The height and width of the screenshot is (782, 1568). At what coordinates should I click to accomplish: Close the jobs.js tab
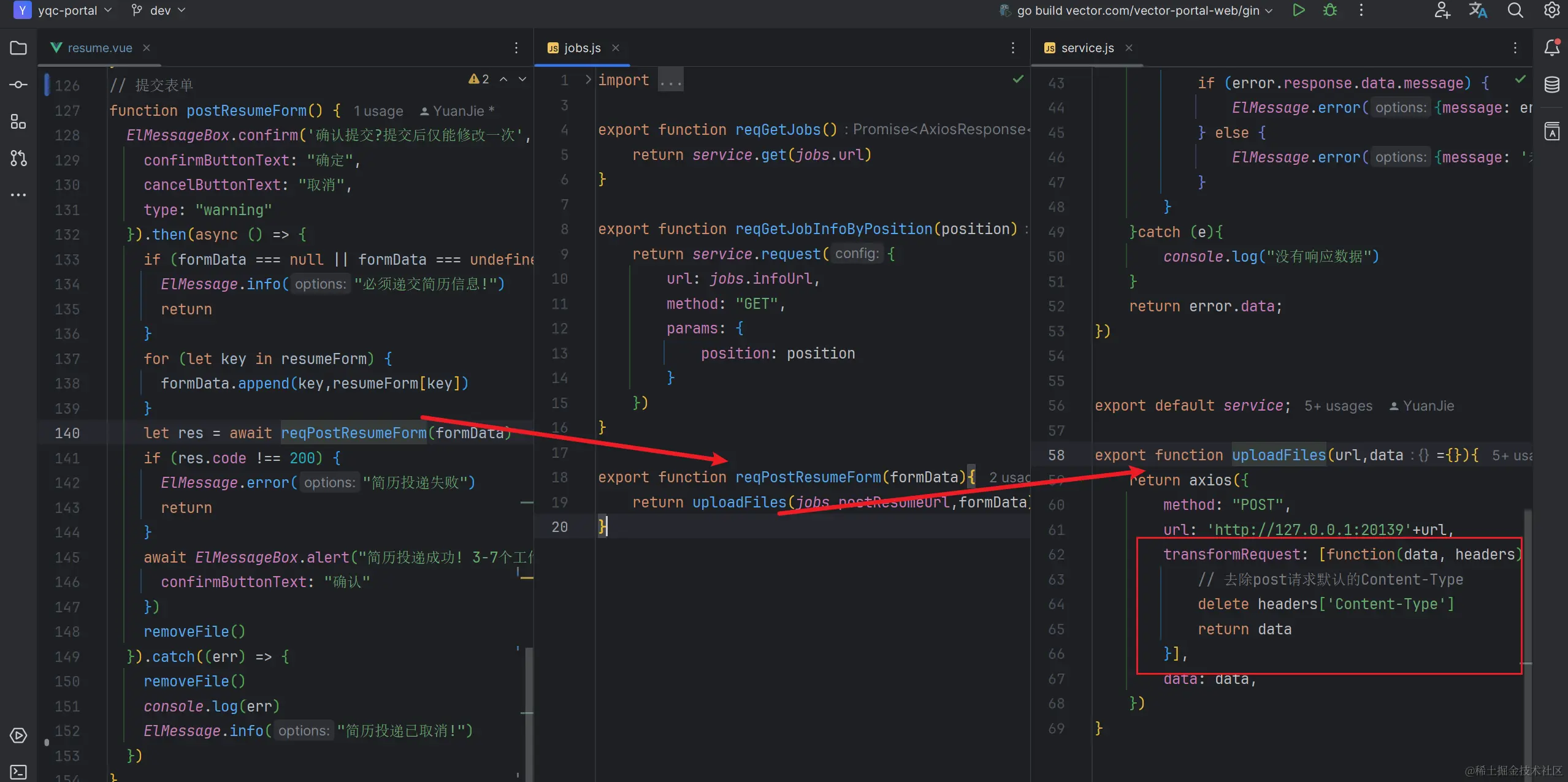(616, 48)
